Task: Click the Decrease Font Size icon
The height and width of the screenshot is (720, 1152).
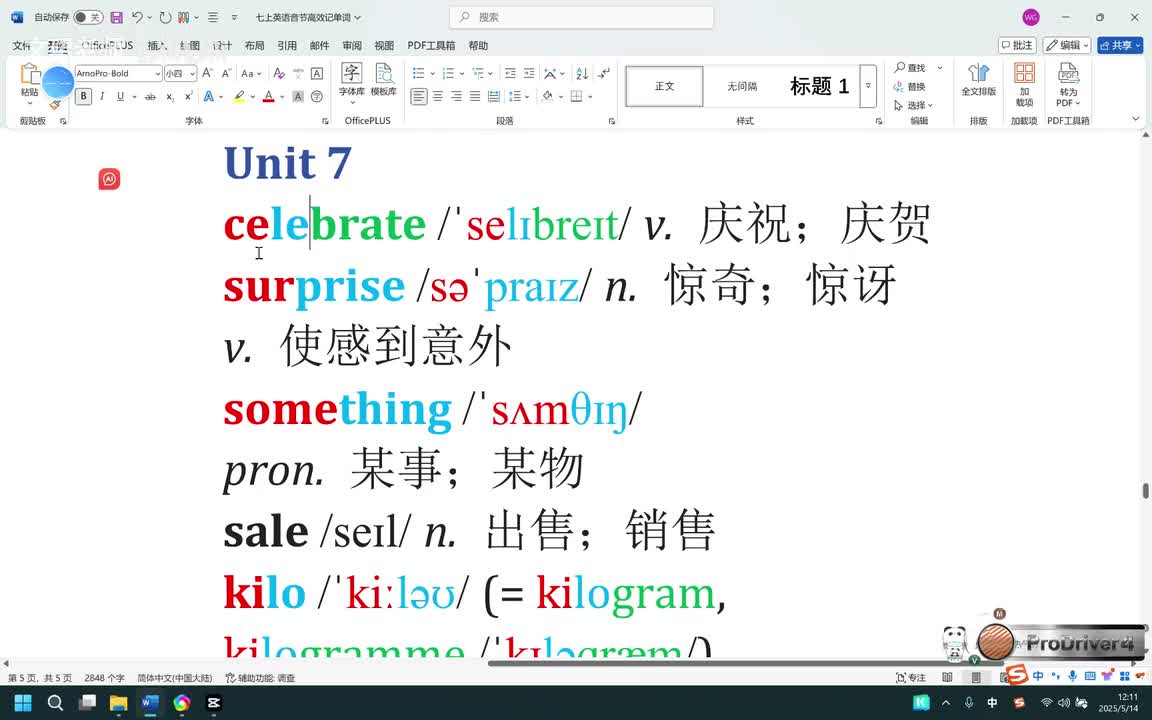Action: point(226,73)
